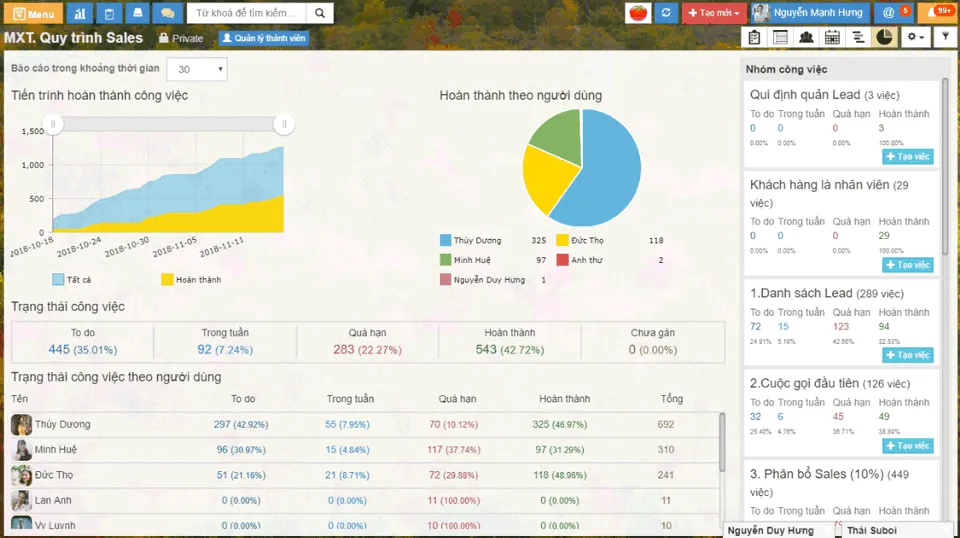Open the @ mentions icon
Image resolution: width=960 pixels, height=538 pixels.
893,13
